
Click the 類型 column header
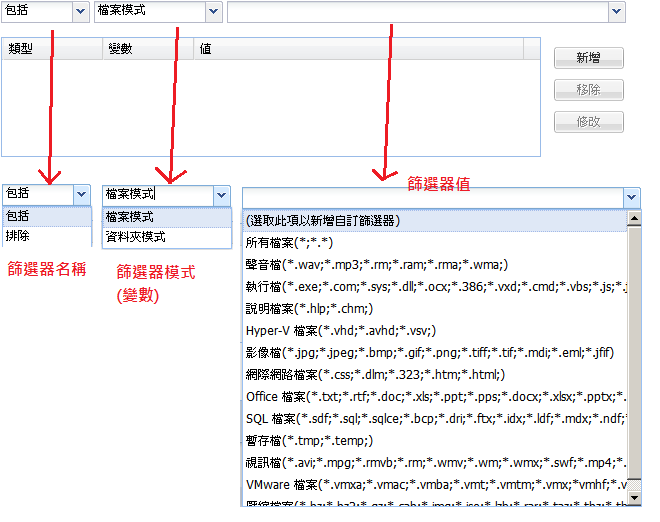point(53,49)
